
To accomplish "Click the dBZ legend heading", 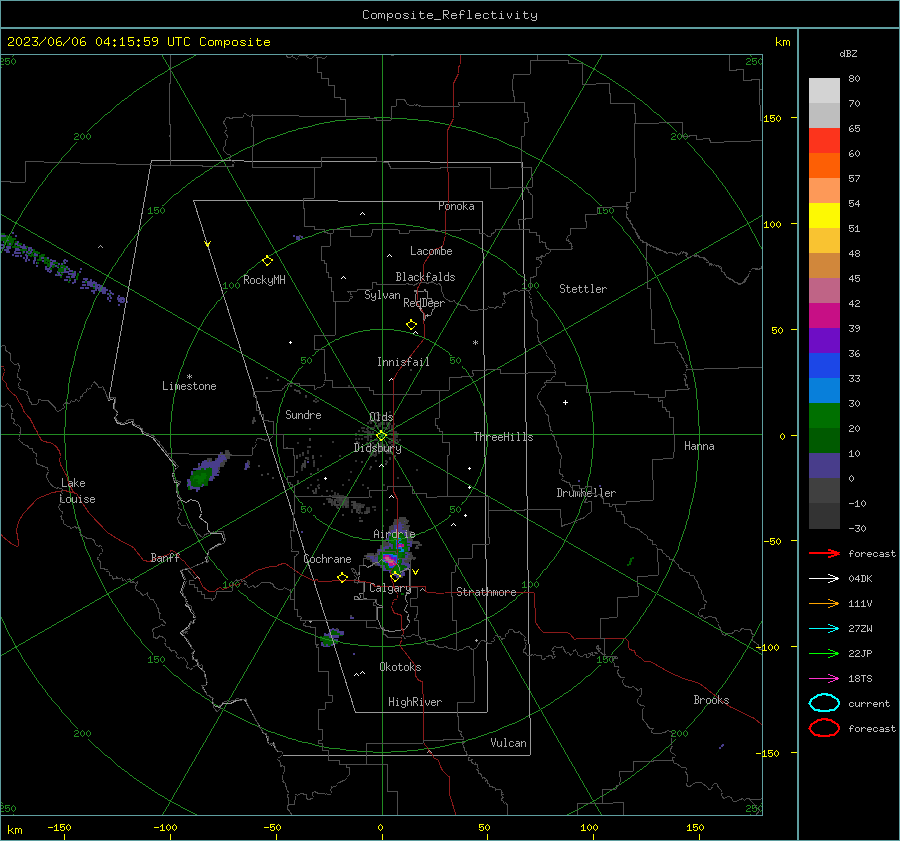I will [x=848, y=54].
